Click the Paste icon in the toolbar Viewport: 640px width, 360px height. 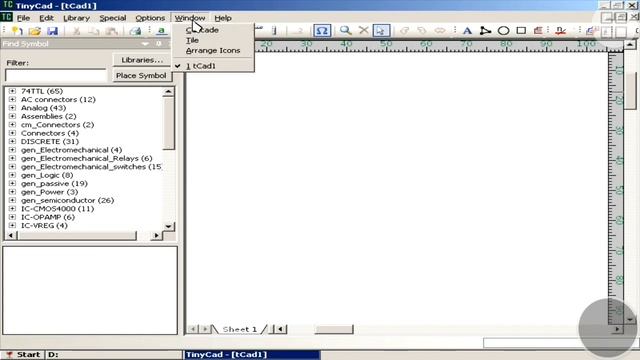point(111,31)
